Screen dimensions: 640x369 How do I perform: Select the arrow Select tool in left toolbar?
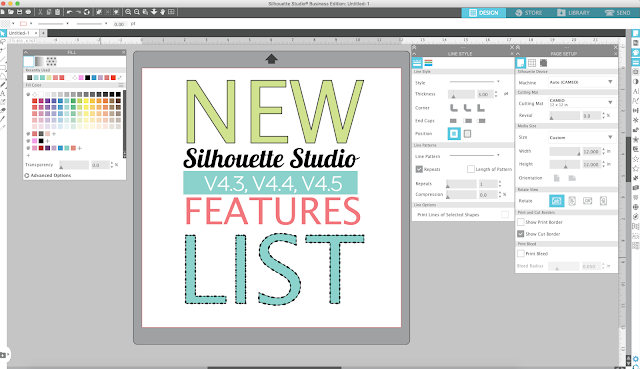[x=3, y=33]
